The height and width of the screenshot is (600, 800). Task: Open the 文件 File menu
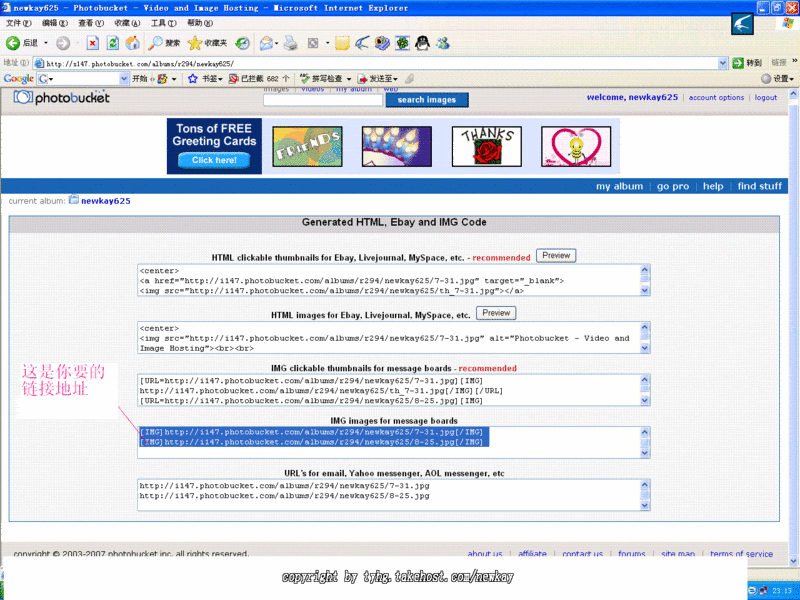(x=18, y=23)
